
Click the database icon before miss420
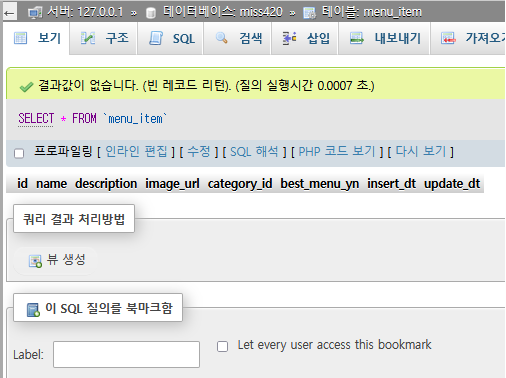pos(151,13)
